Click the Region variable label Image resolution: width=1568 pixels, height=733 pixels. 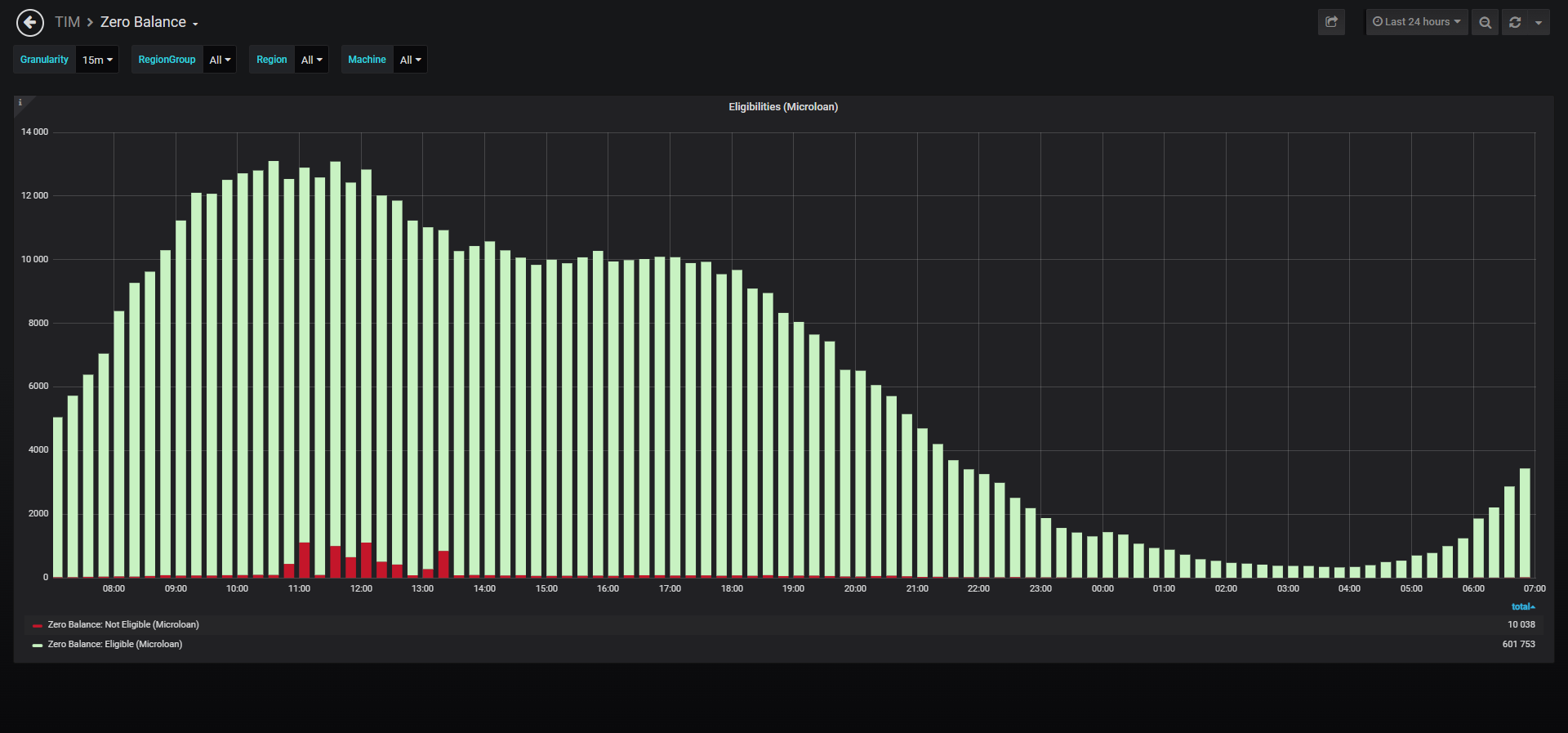pyautogui.click(x=272, y=60)
